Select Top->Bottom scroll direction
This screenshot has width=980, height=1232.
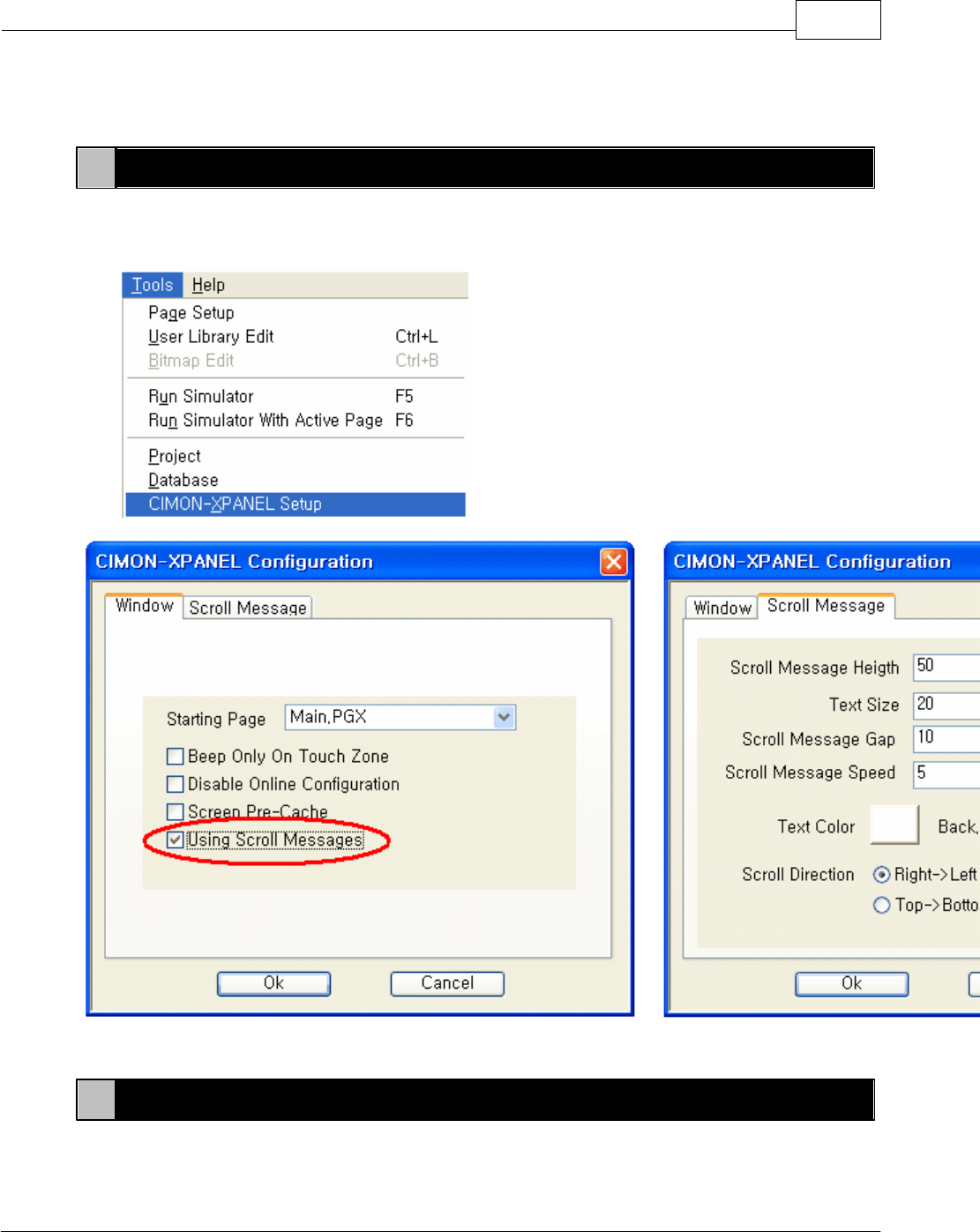coord(881,906)
